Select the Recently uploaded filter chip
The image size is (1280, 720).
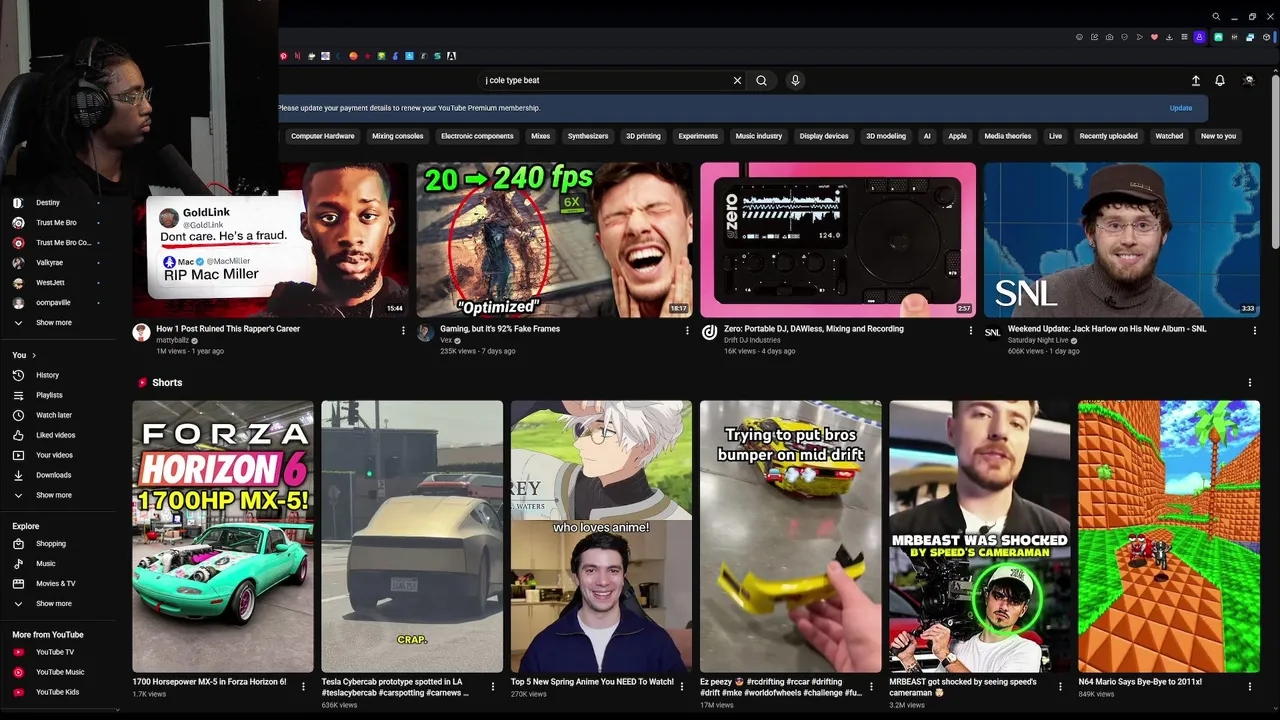[1108, 136]
